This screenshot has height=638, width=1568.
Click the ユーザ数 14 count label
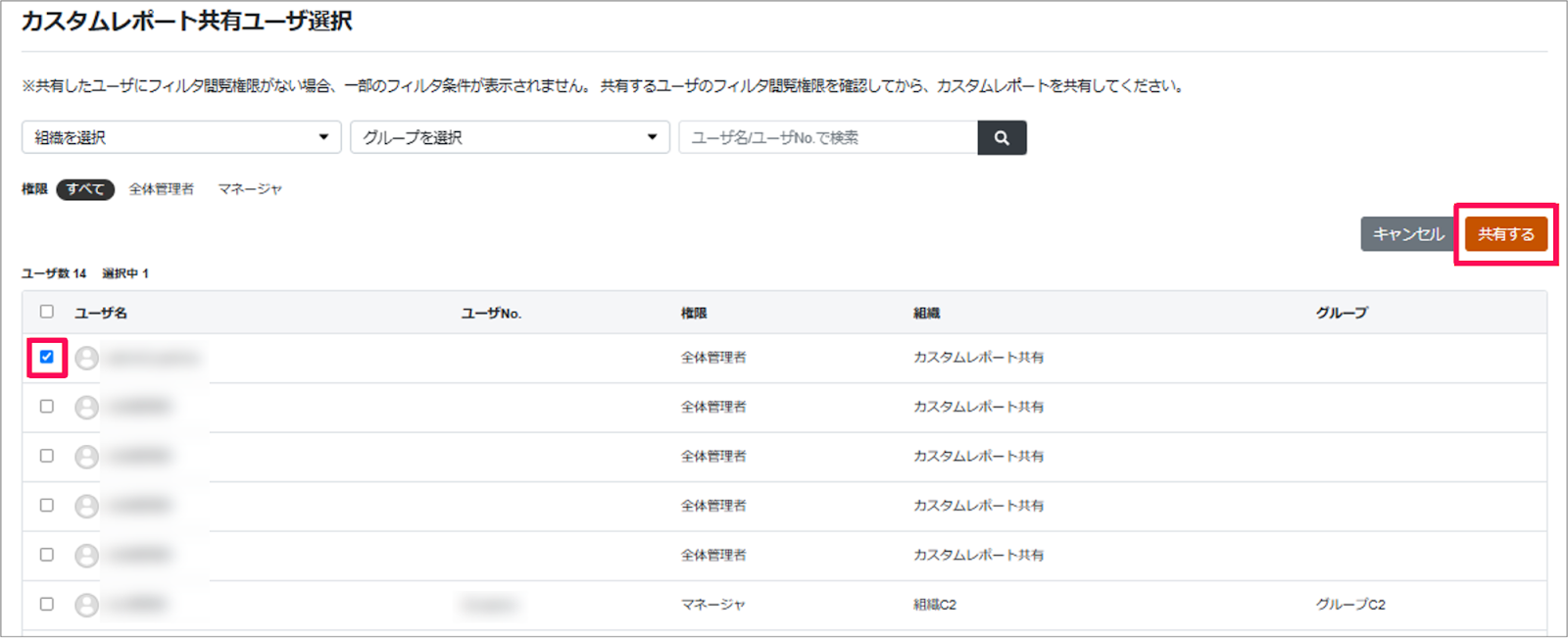54,273
